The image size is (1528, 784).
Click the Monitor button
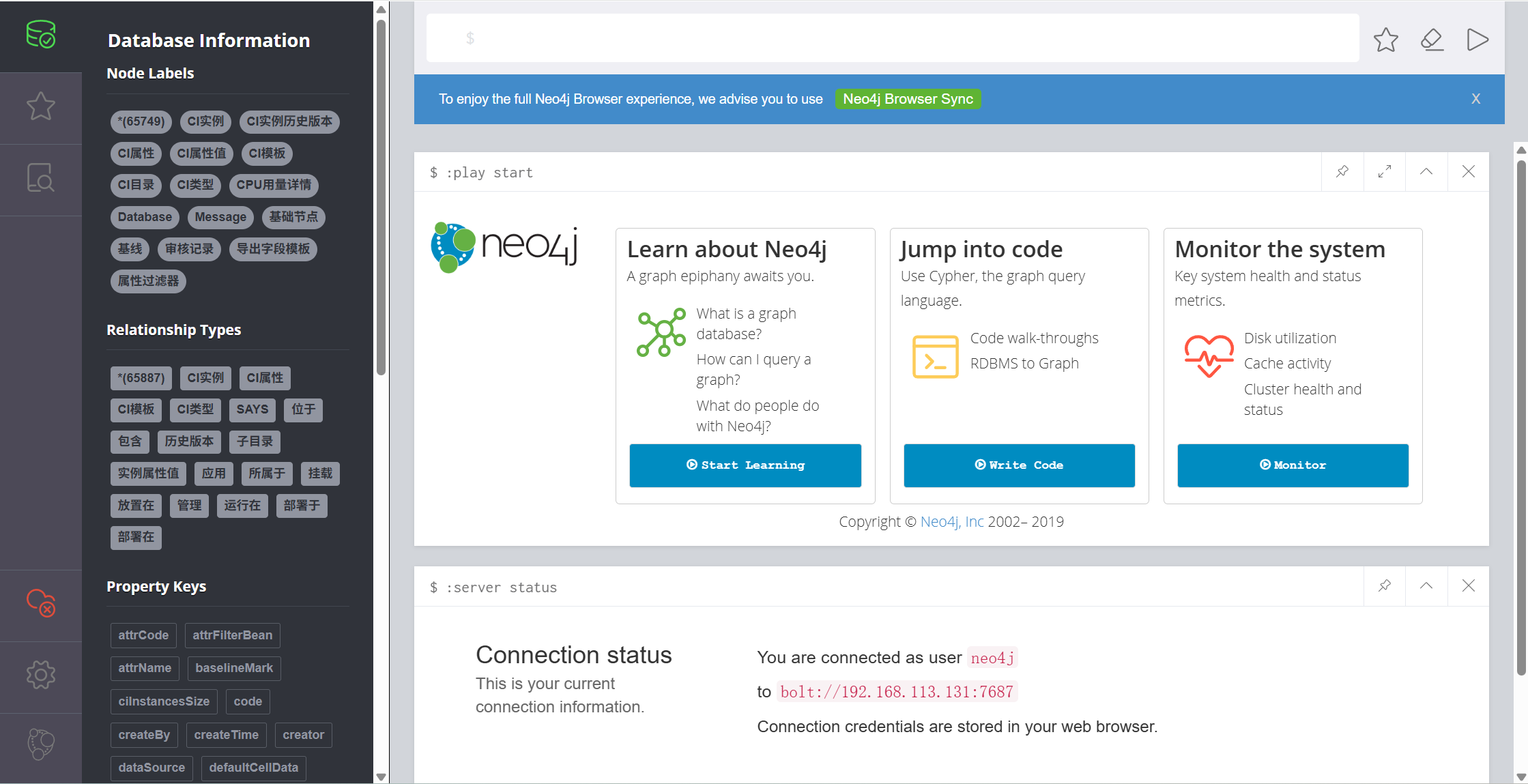(1293, 465)
